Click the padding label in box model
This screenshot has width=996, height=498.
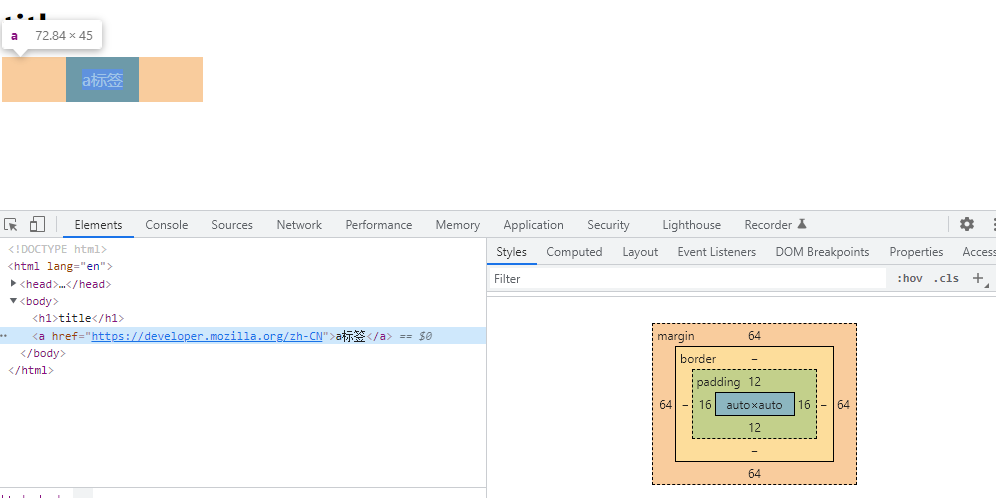point(718,382)
